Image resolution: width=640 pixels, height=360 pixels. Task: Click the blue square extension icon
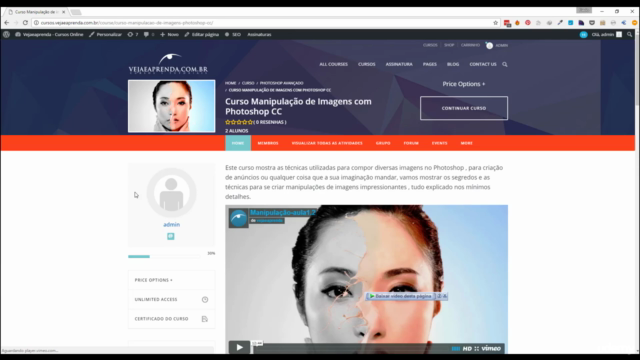point(571,23)
